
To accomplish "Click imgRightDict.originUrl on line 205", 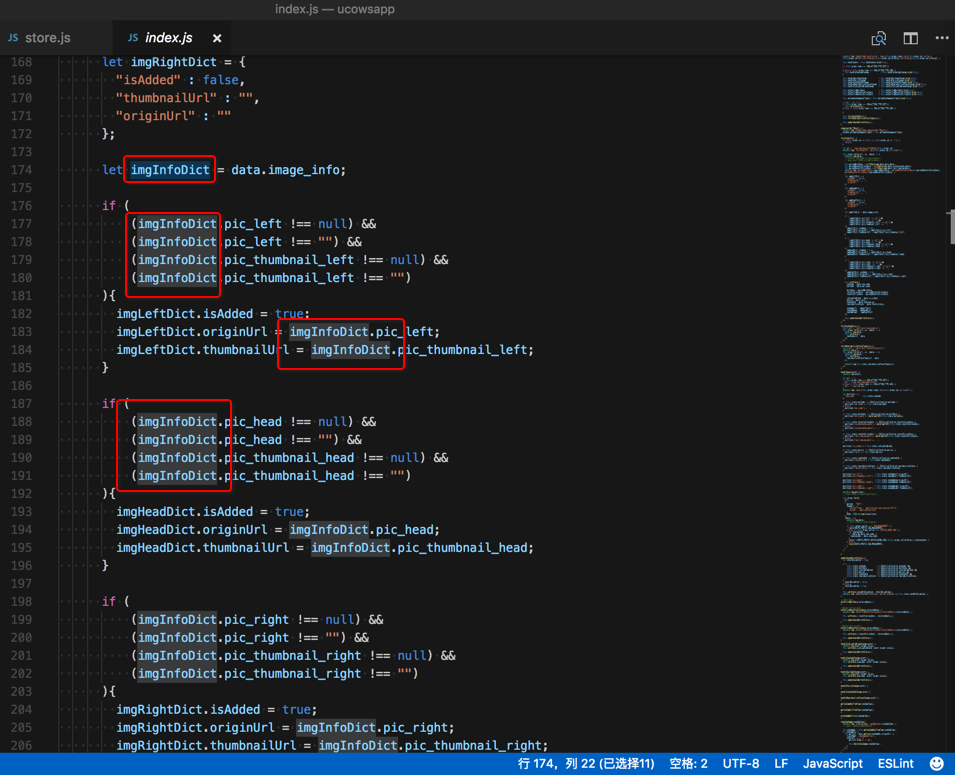I will [196, 728].
